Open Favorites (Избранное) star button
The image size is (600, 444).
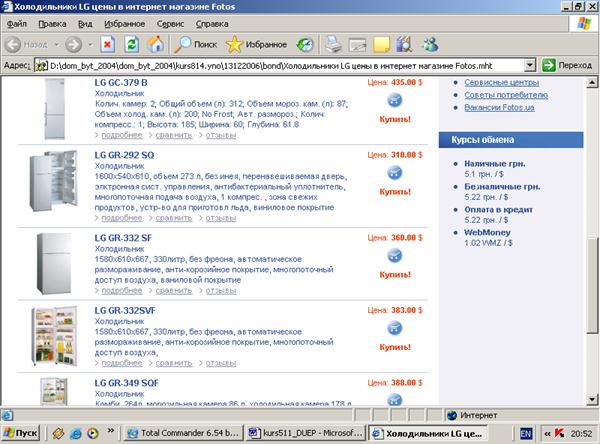click(x=256, y=44)
